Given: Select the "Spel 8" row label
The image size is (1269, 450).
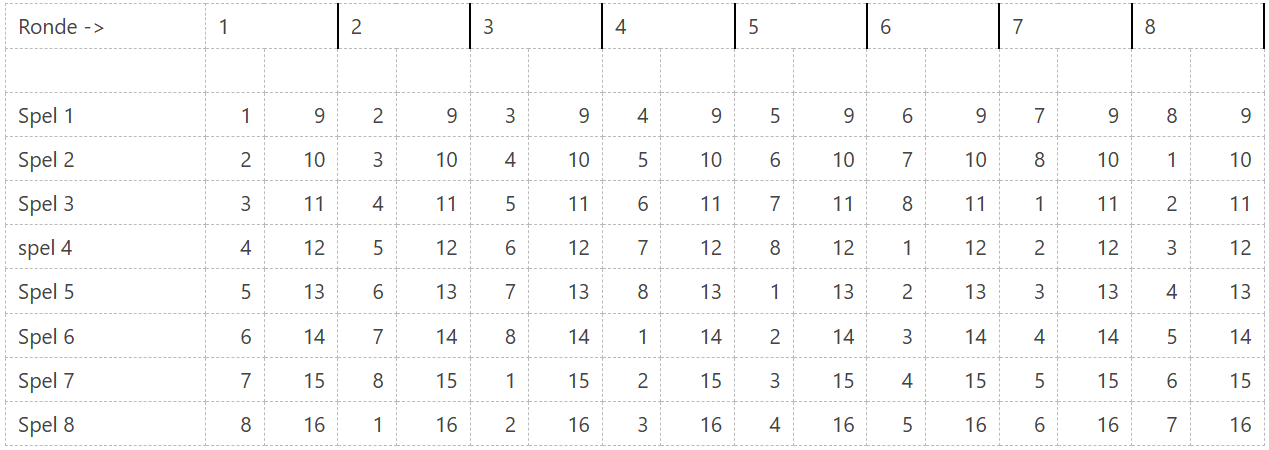Looking at the screenshot, I should (x=46, y=425).
